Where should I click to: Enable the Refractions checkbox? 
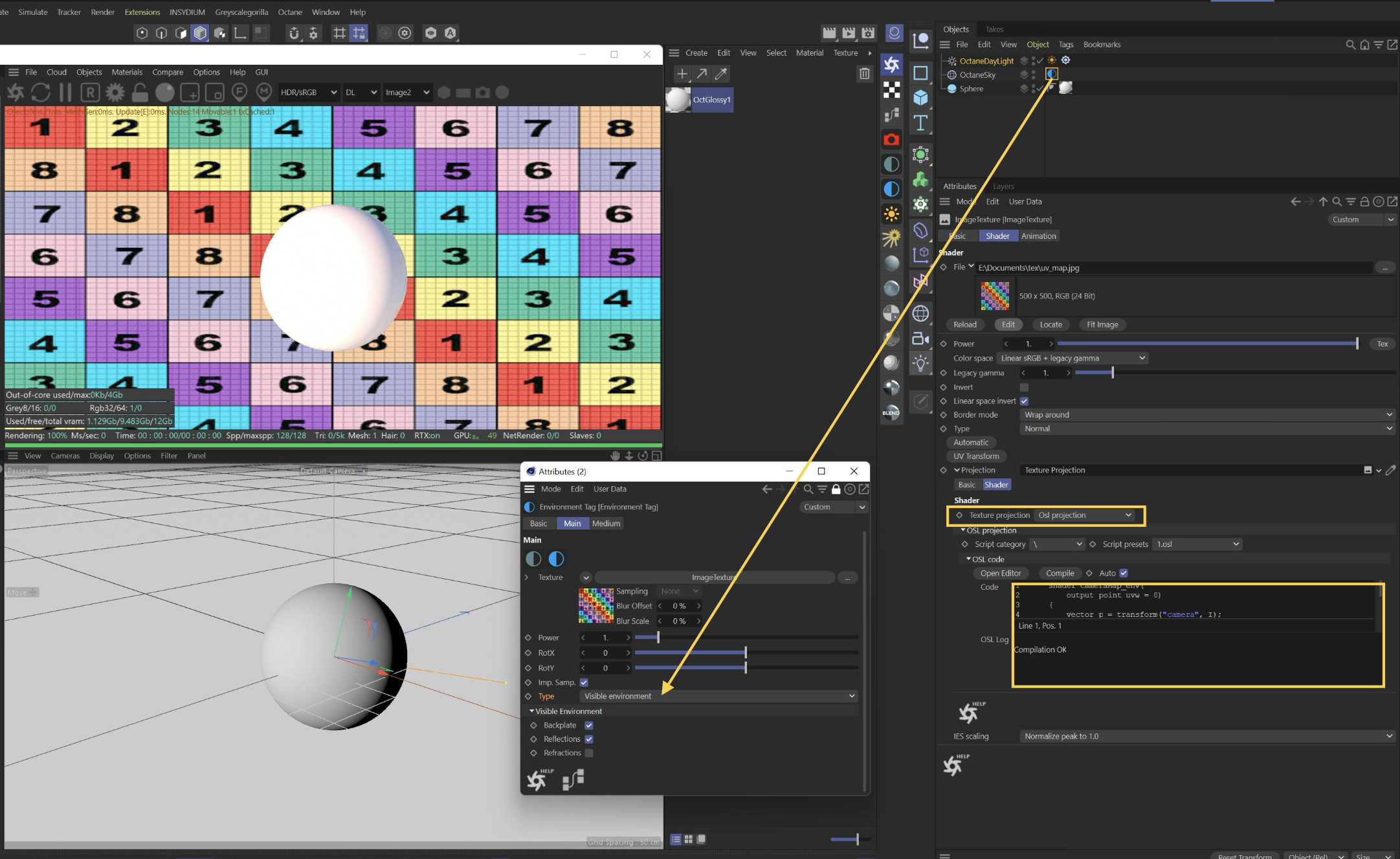(589, 753)
